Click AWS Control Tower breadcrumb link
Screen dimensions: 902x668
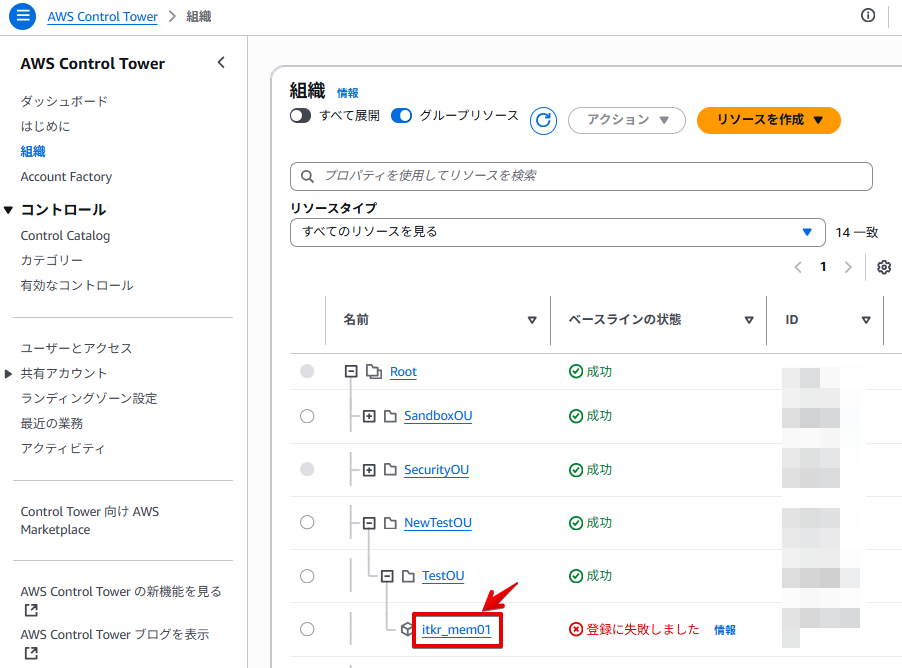coord(102,17)
